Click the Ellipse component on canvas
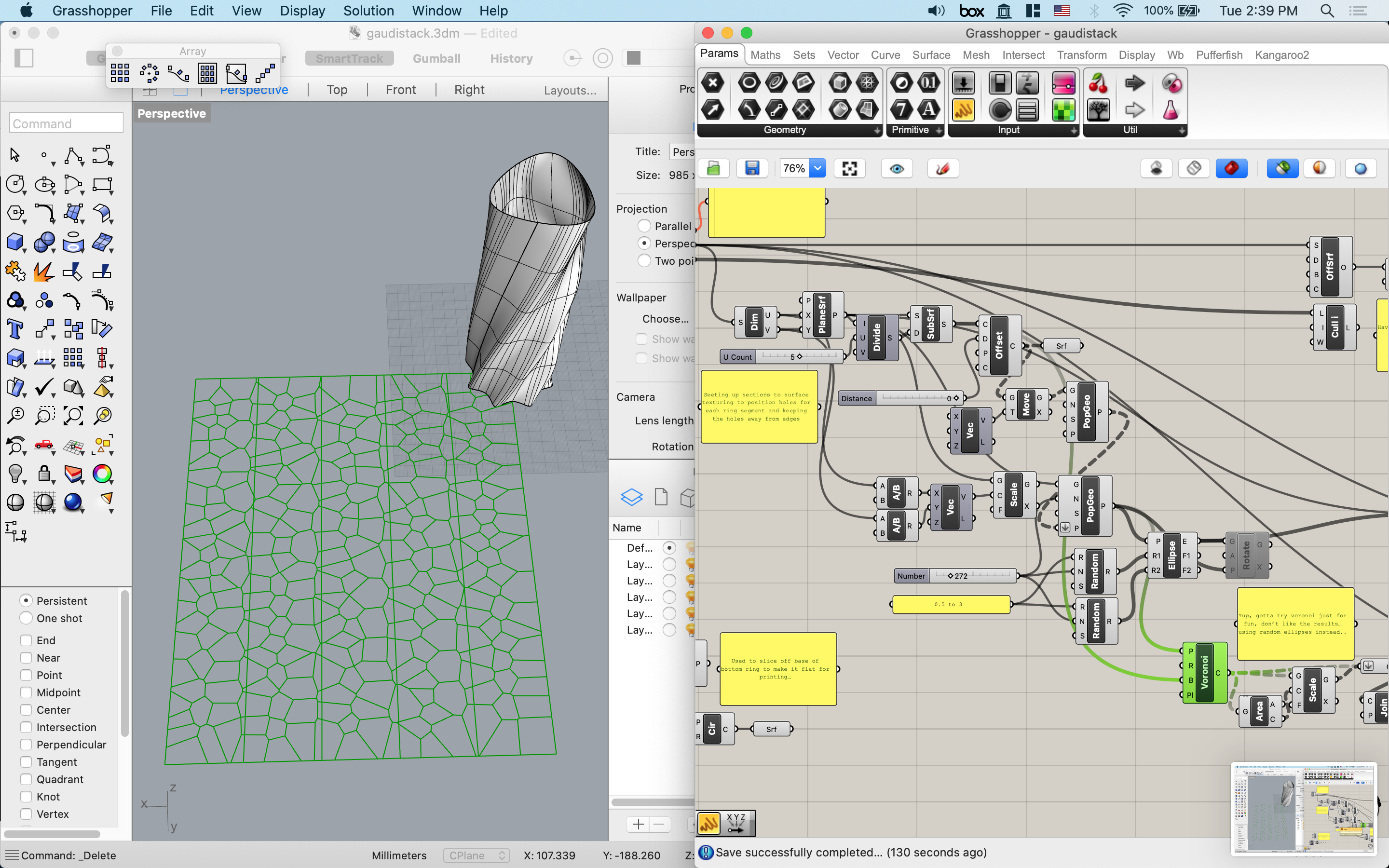Image resolution: width=1389 pixels, height=868 pixels. pos(1171,556)
